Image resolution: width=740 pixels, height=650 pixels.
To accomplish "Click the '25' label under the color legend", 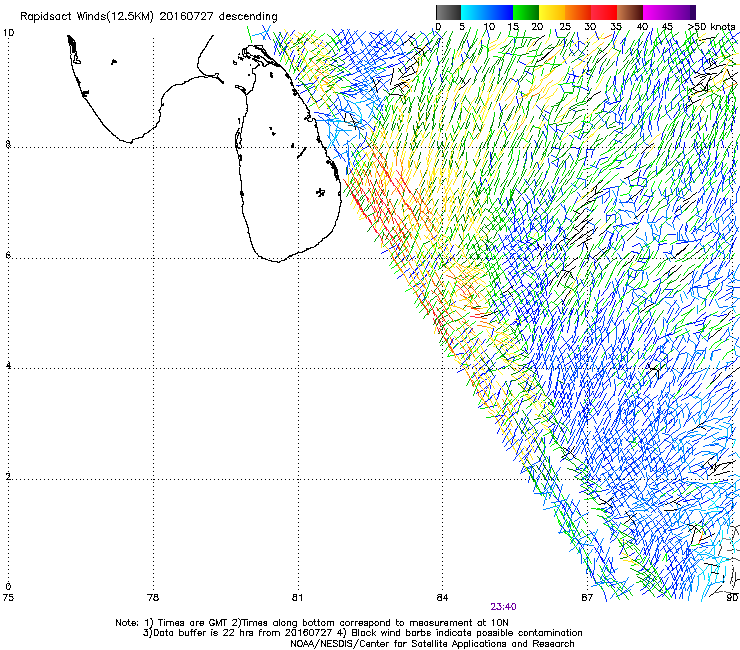I will point(565,26).
